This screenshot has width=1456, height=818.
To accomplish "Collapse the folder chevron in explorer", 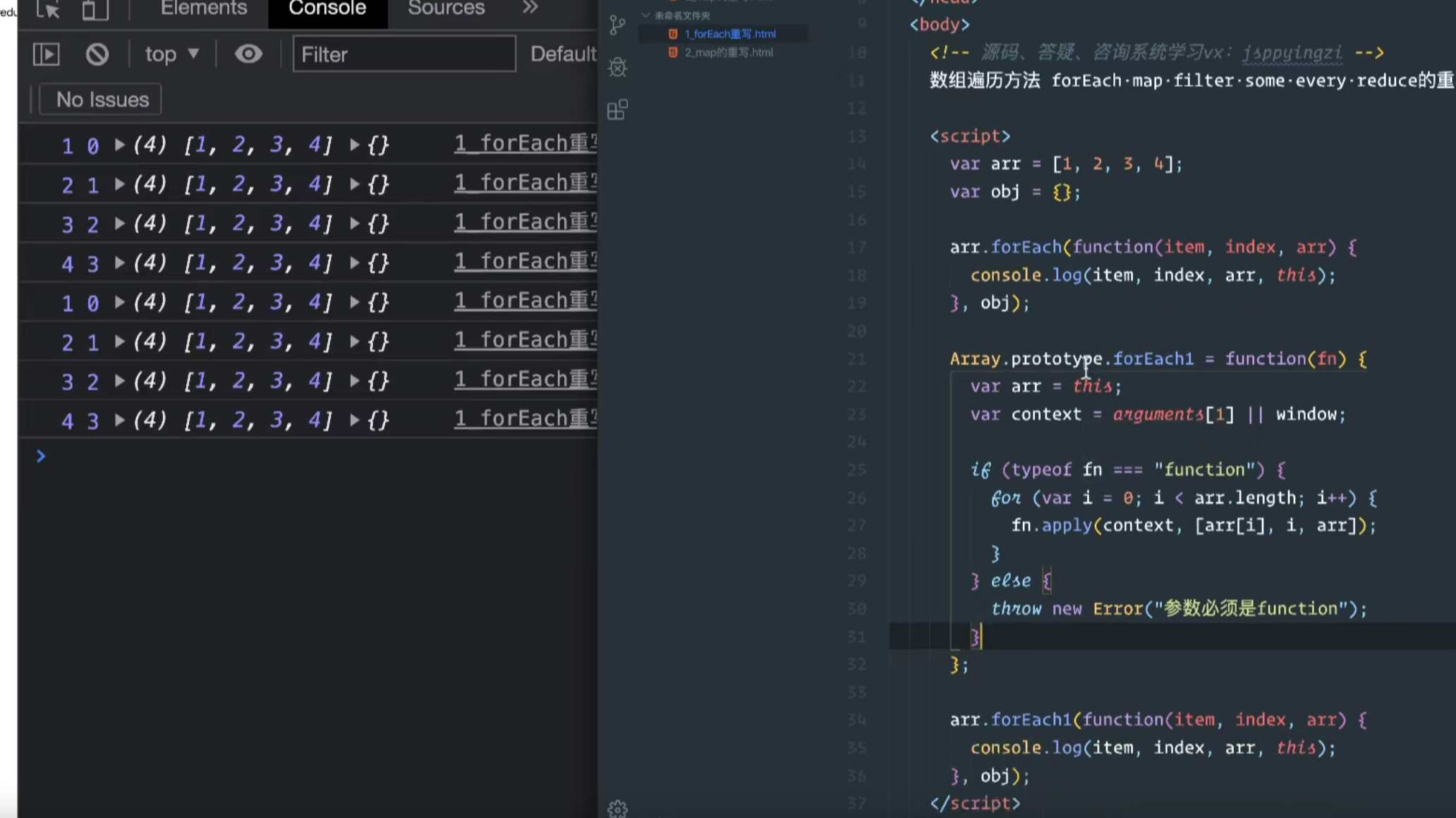I will point(645,15).
